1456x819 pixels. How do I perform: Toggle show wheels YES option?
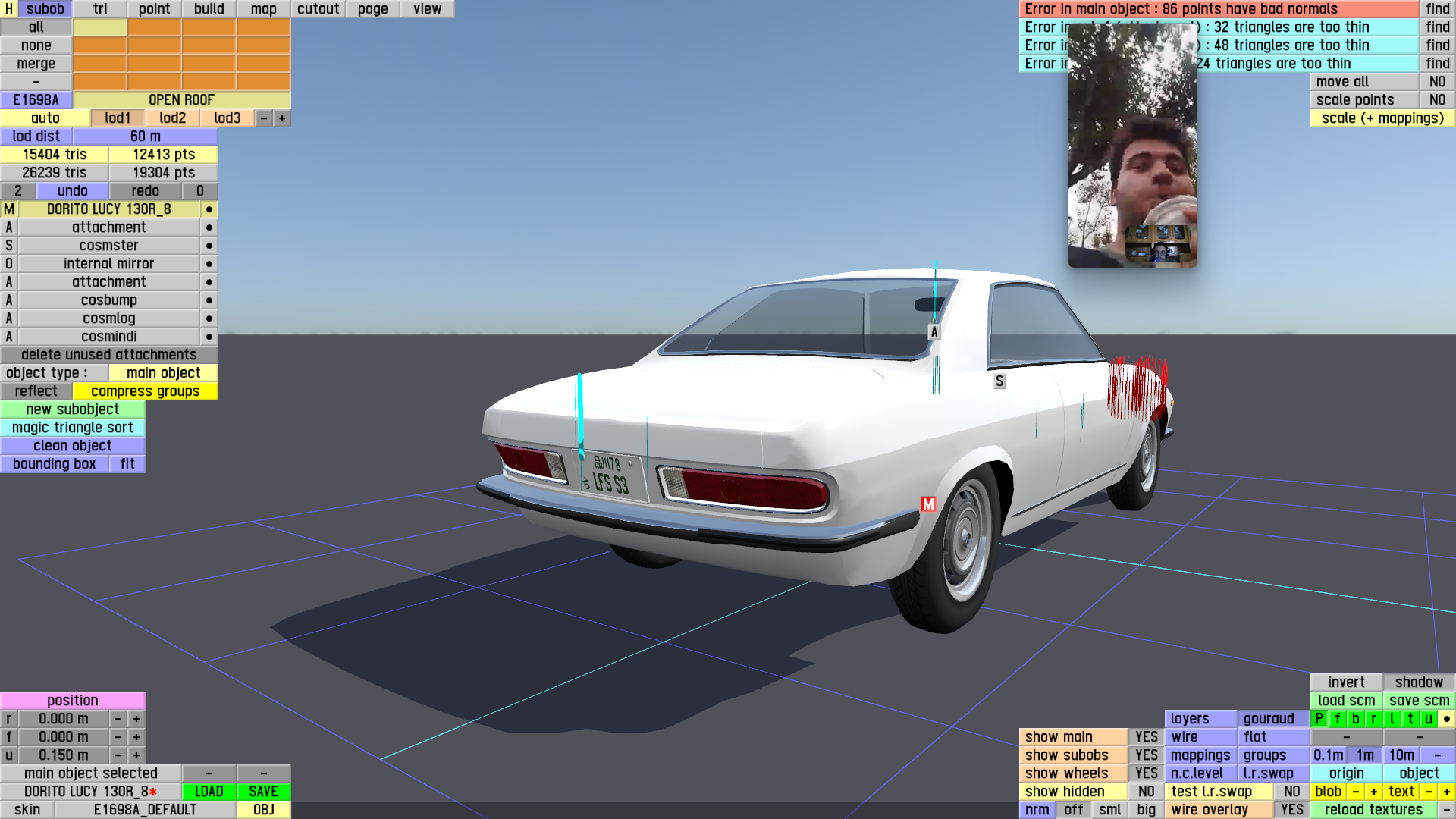pos(1146,773)
